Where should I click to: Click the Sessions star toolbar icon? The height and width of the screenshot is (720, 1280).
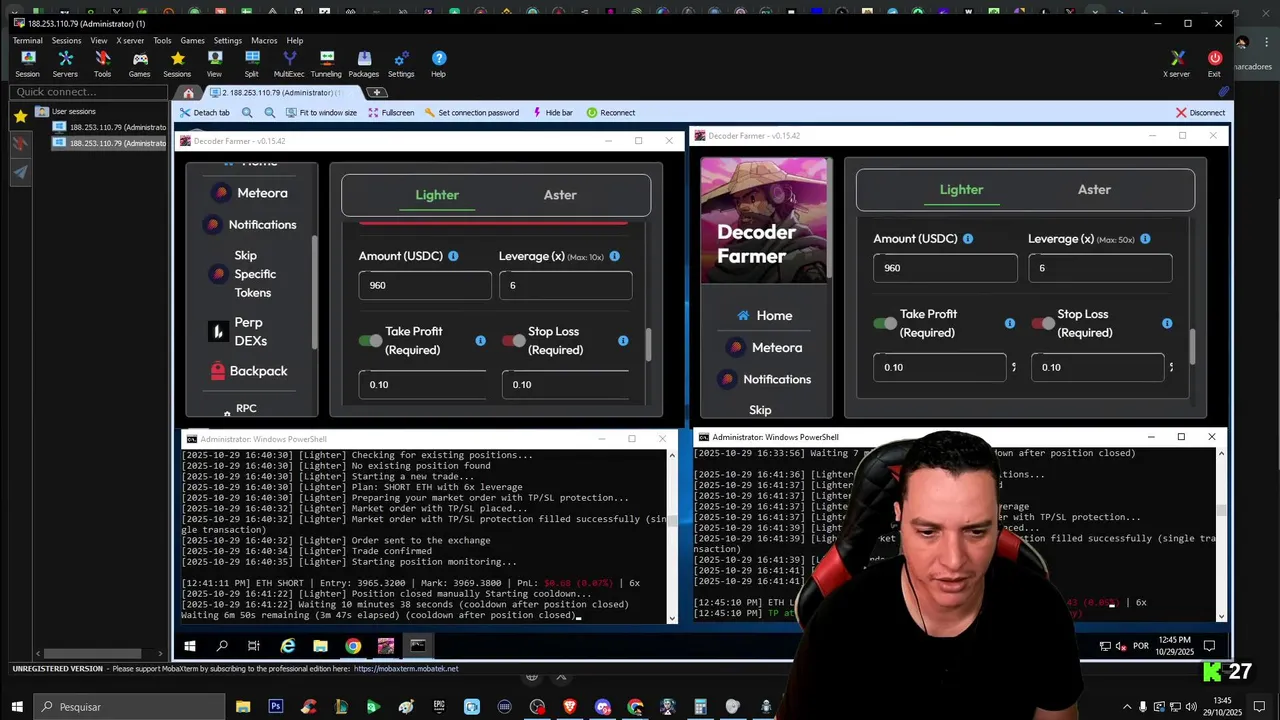pyautogui.click(x=177, y=64)
